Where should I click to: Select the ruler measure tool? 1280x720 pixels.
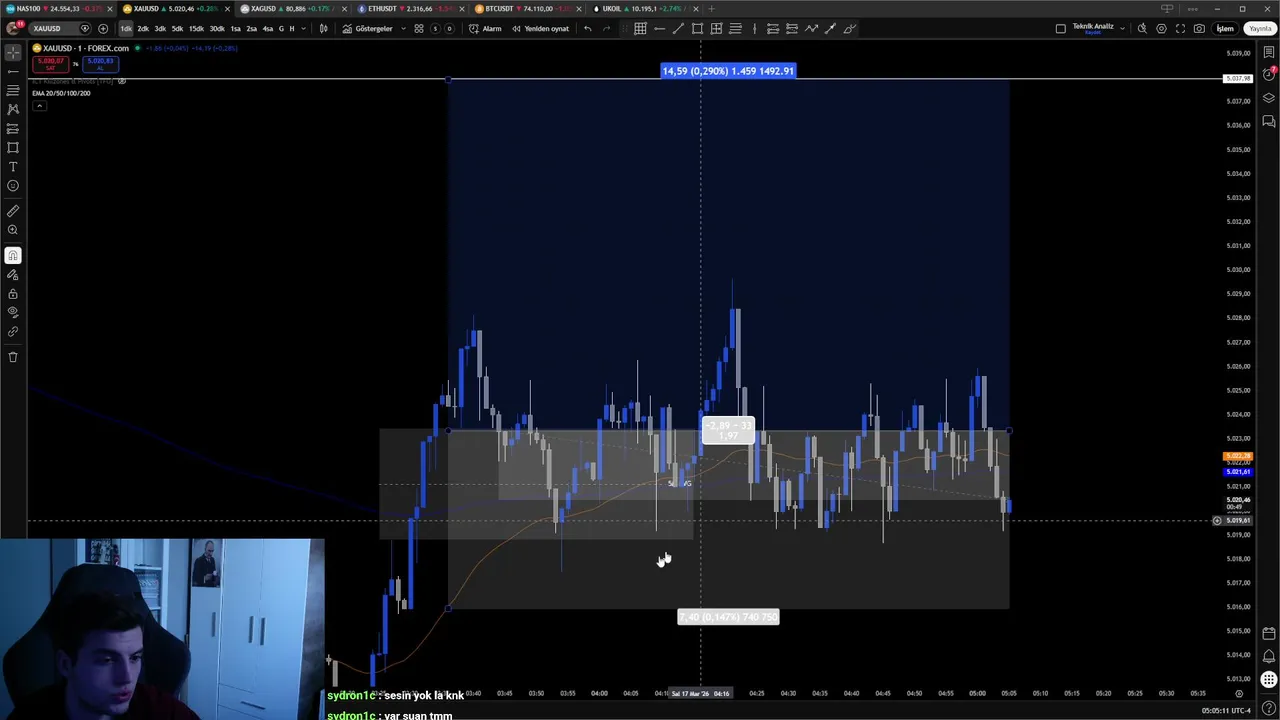pyautogui.click(x=13, y=211)
